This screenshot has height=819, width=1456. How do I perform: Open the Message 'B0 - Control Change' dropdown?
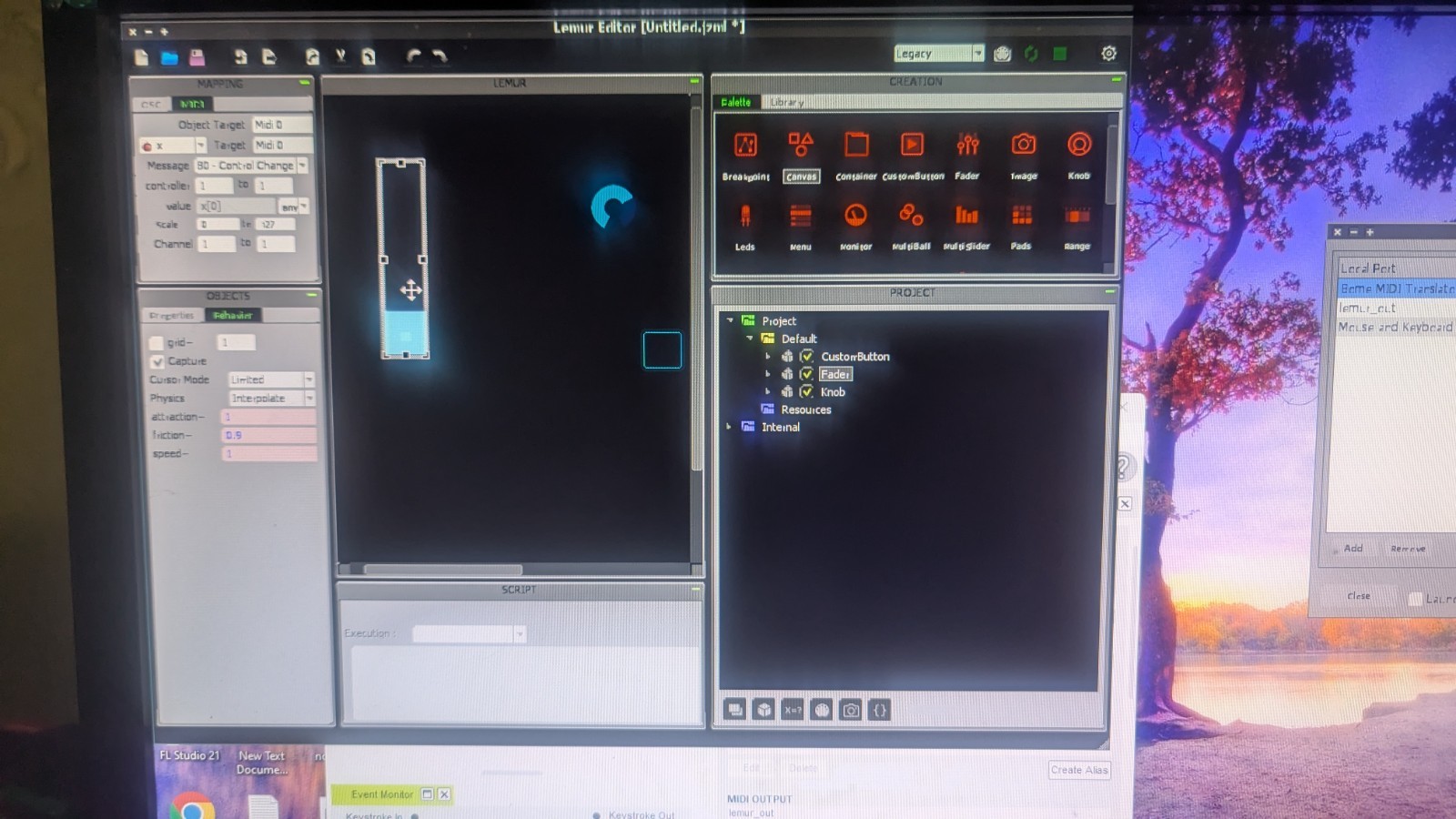coord(251,166)
